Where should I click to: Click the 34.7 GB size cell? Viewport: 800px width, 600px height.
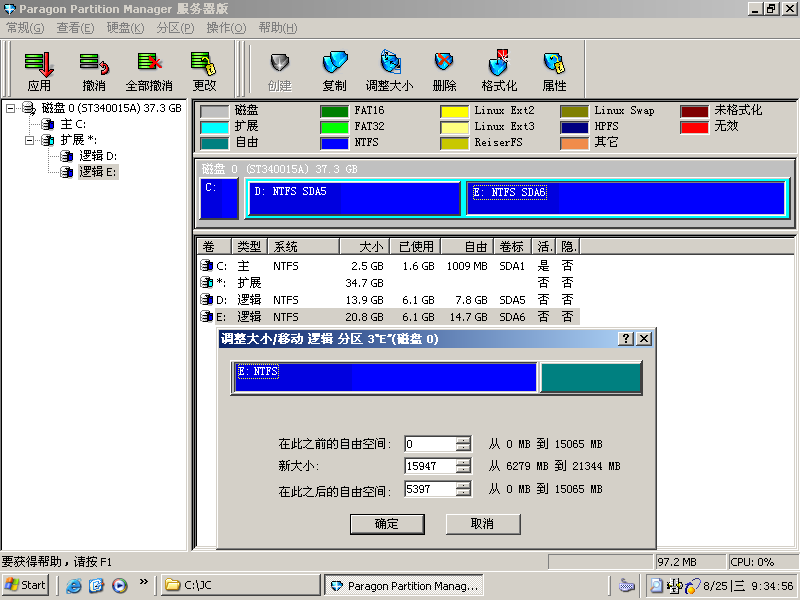364,283
